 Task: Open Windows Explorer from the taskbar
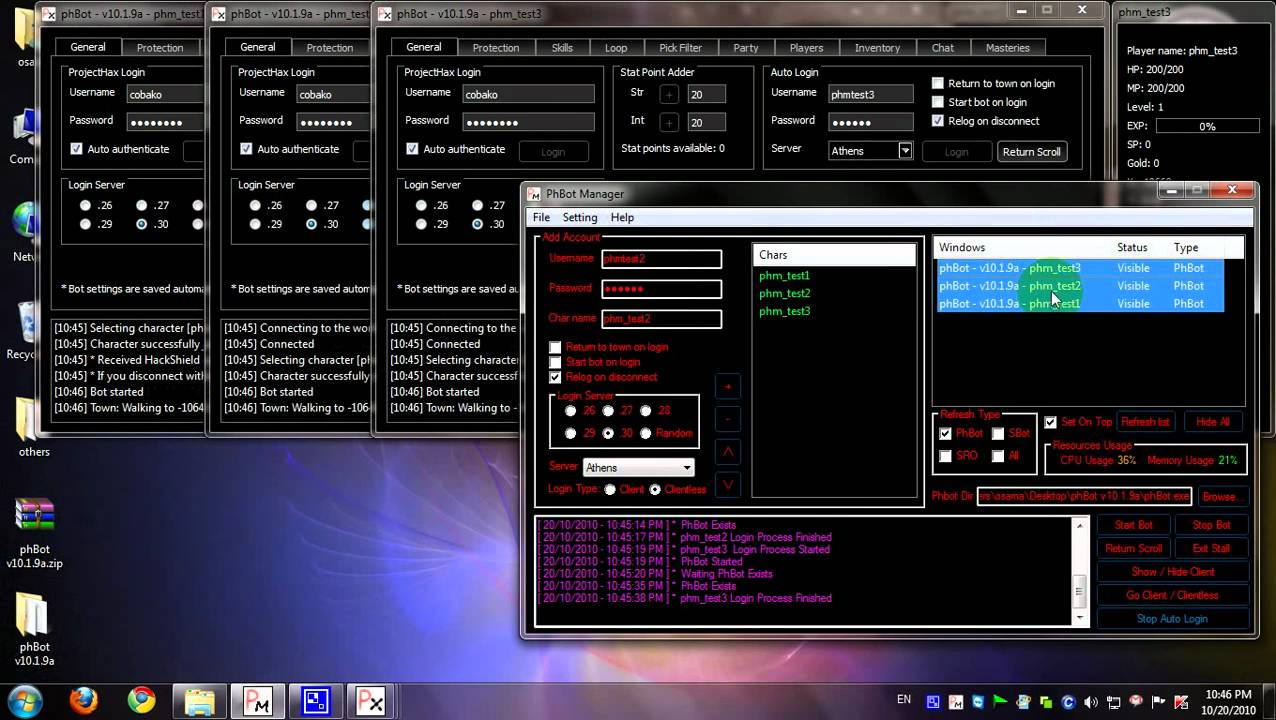(199, 700)
